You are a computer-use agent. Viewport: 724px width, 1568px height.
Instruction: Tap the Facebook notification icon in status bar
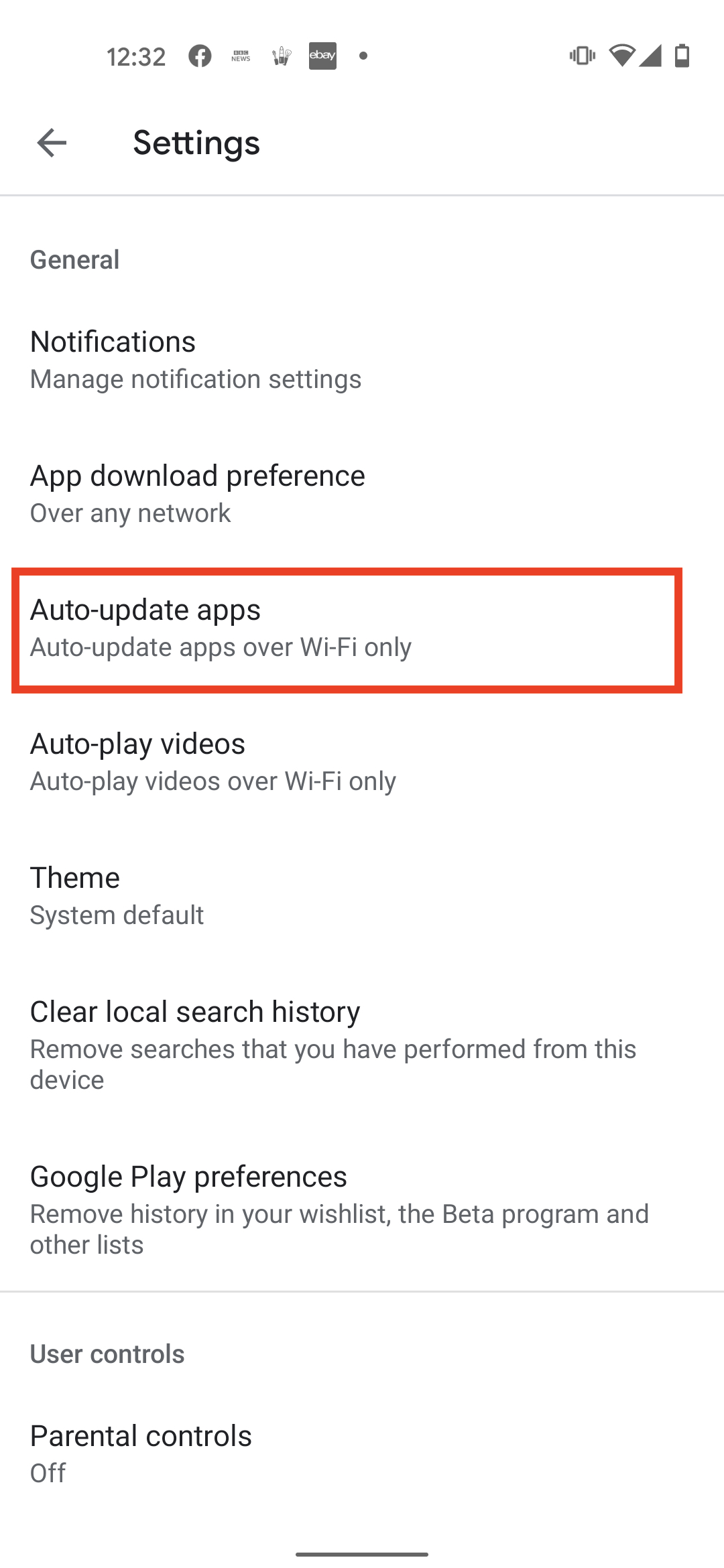(x=200, y=56)
